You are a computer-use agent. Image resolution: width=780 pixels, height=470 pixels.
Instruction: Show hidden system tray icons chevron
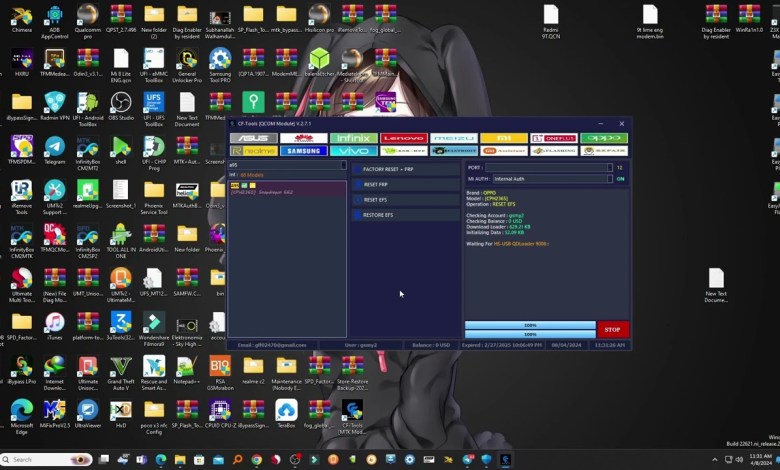pyautogui.click(x=714, y=460)
